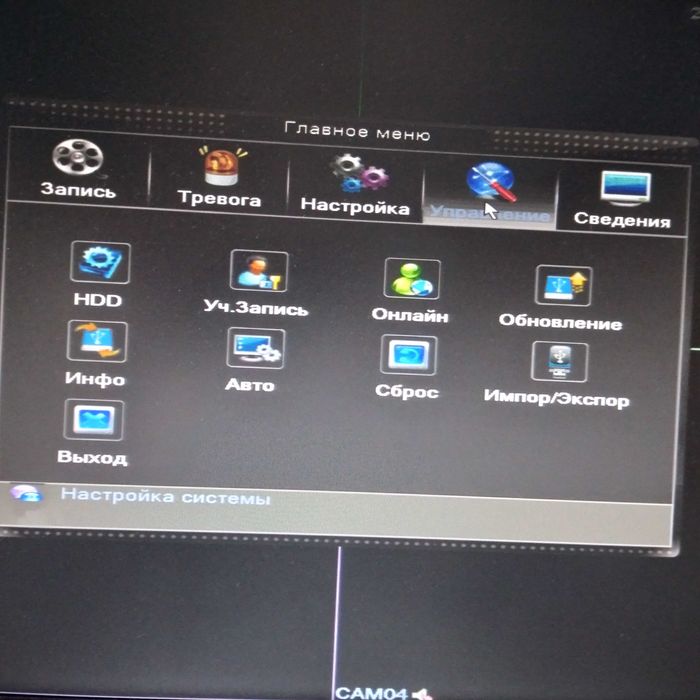This screenshot has height=700, width=700.
Task: Switch to the Сведения tab label
Action: click(622, 220)
